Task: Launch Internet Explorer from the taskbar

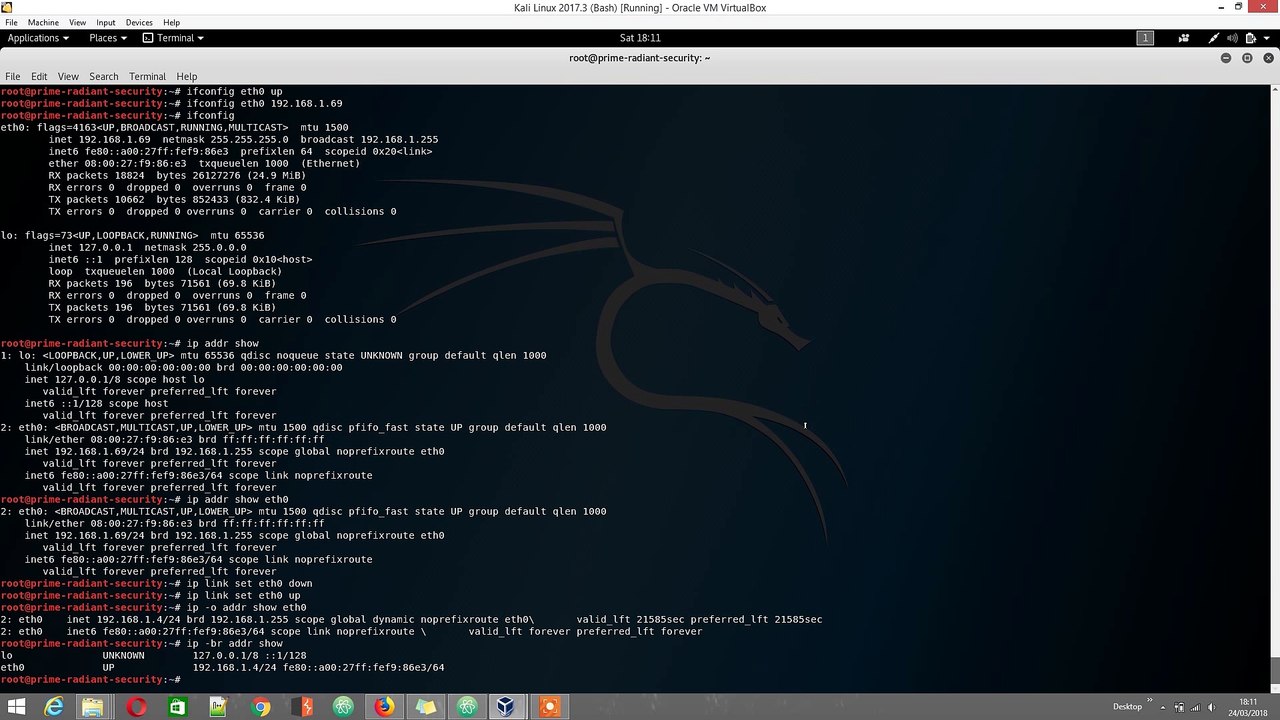Action: click(53, 707)
